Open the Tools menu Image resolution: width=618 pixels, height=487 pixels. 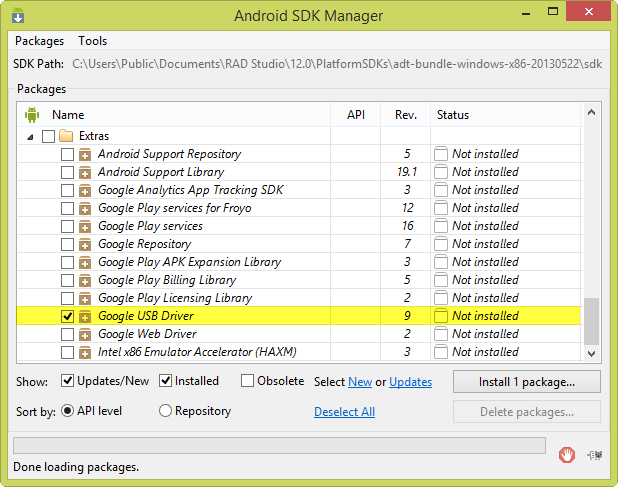pyautogui.click(x=93, y=41)
